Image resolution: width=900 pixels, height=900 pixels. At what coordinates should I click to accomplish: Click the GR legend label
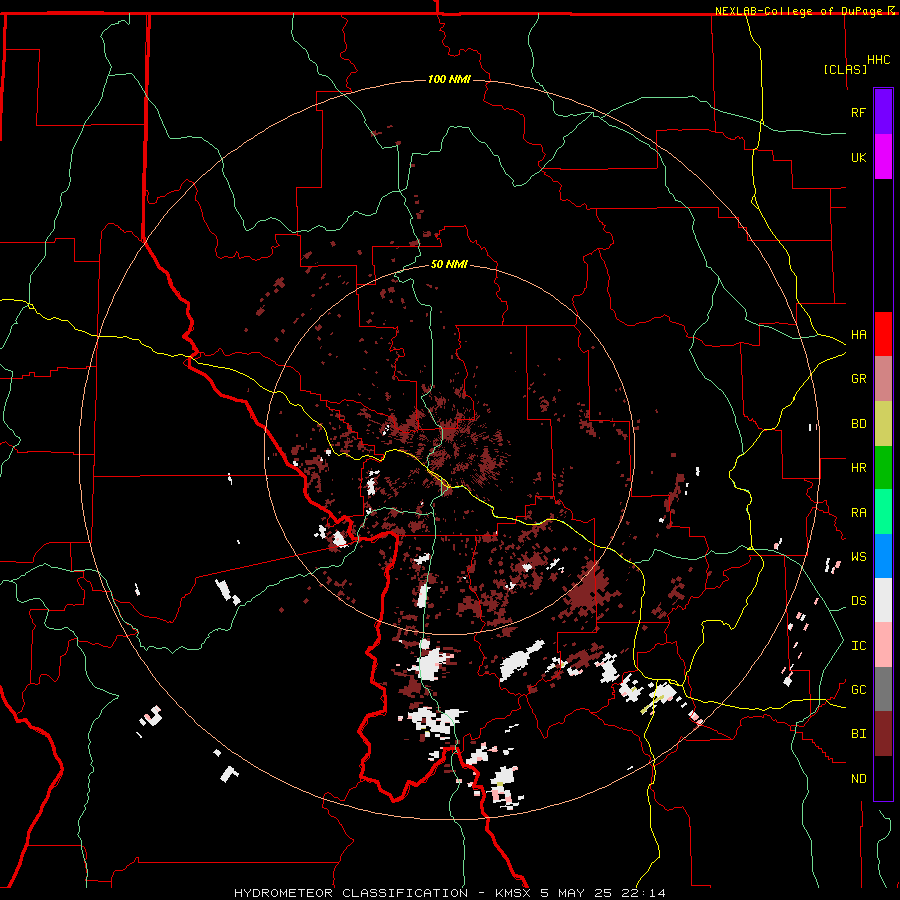pos(858,379)
